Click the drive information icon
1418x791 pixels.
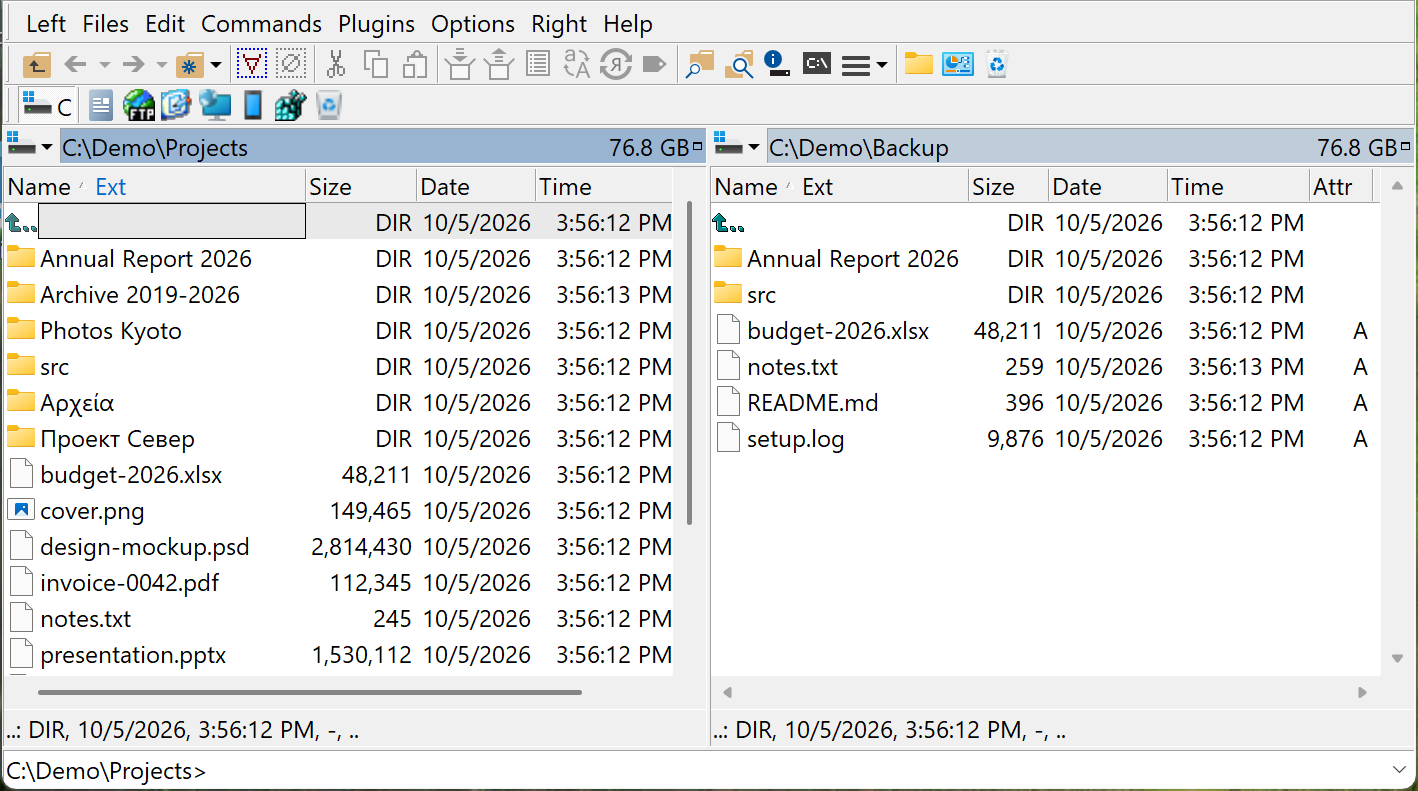click(777, 64)
